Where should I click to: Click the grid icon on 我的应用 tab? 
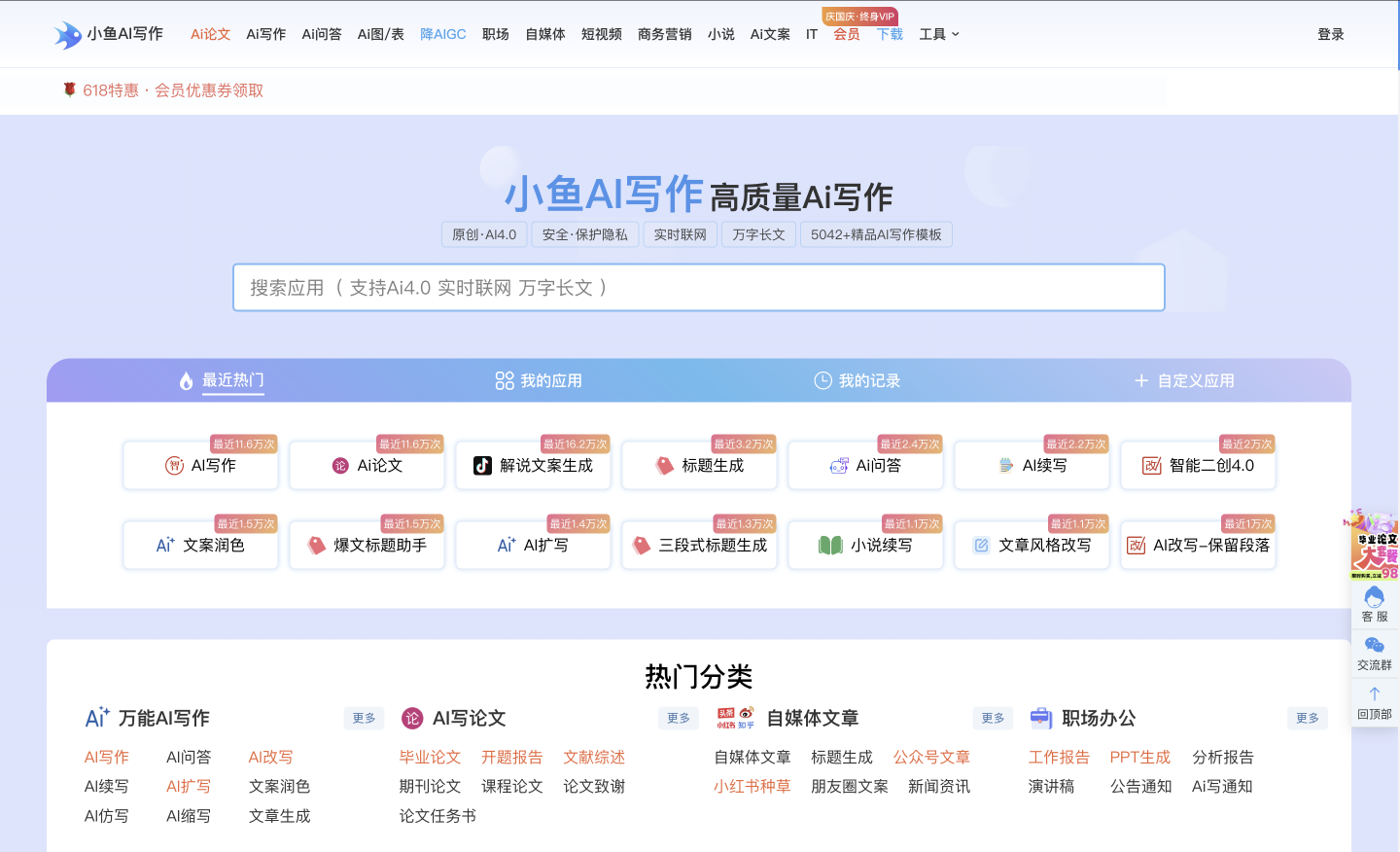(x=505, y=381)
